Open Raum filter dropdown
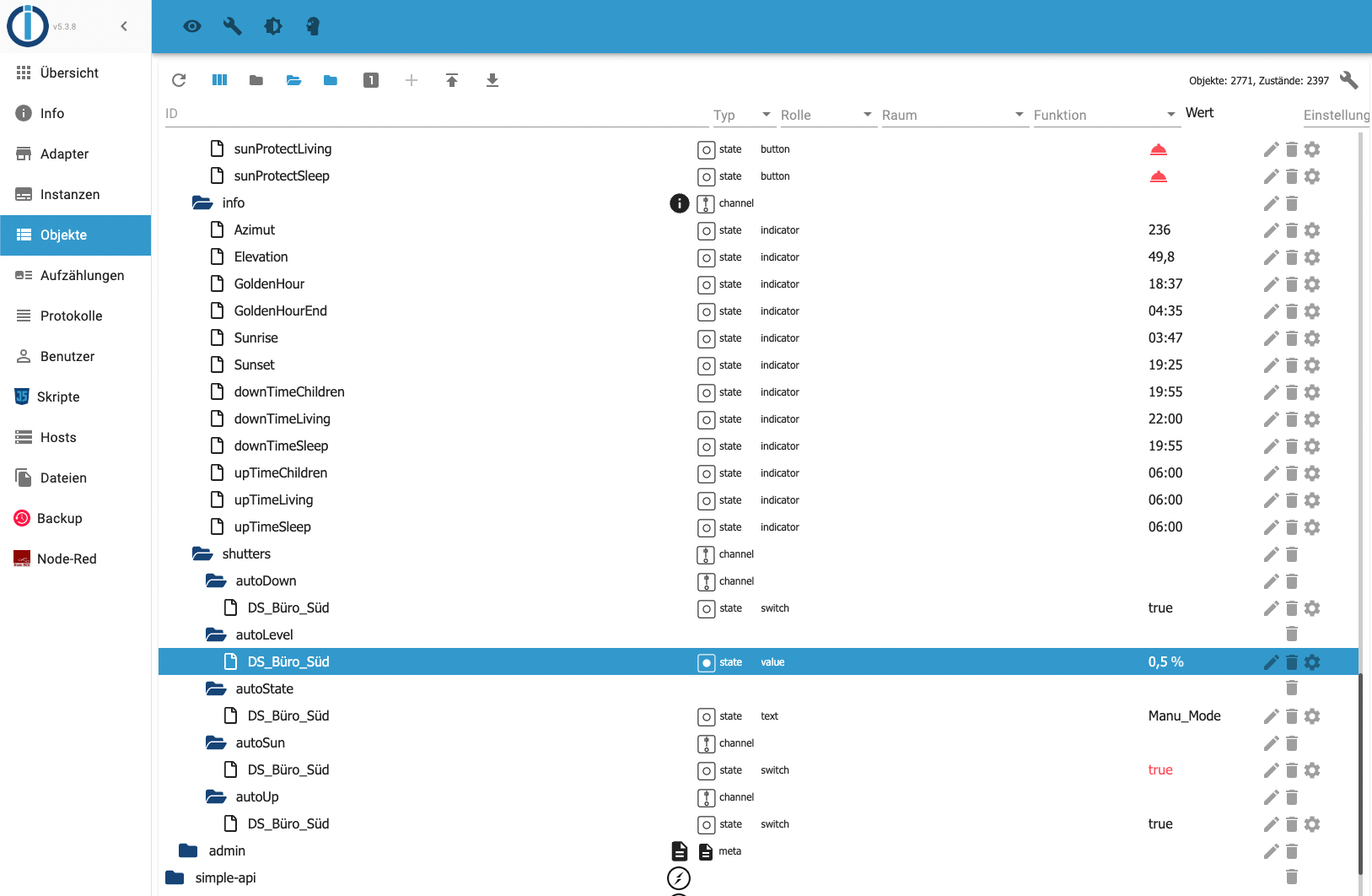1372x896 pixels. click(954, 115)
